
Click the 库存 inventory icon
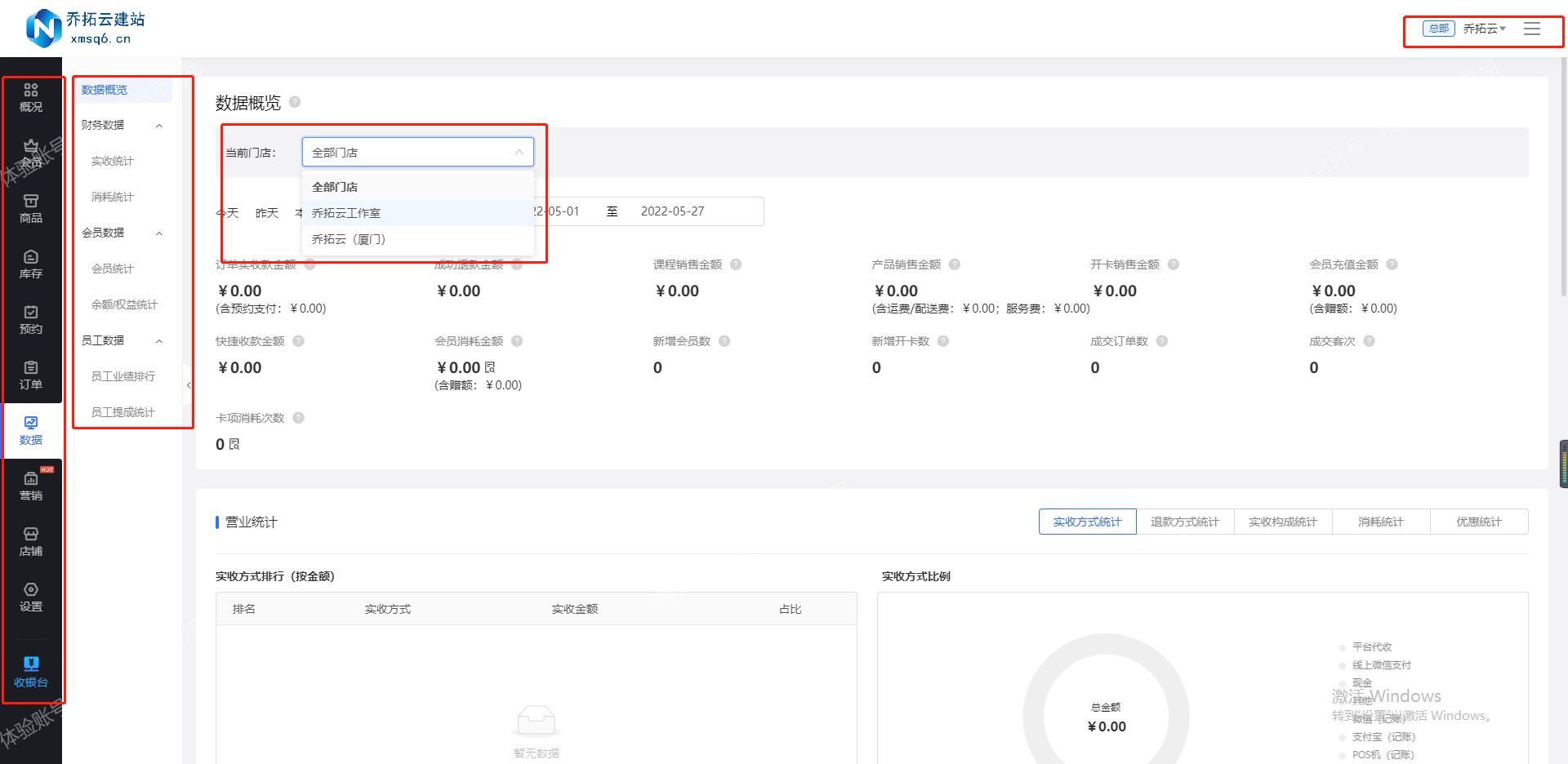tap(31, 265)
